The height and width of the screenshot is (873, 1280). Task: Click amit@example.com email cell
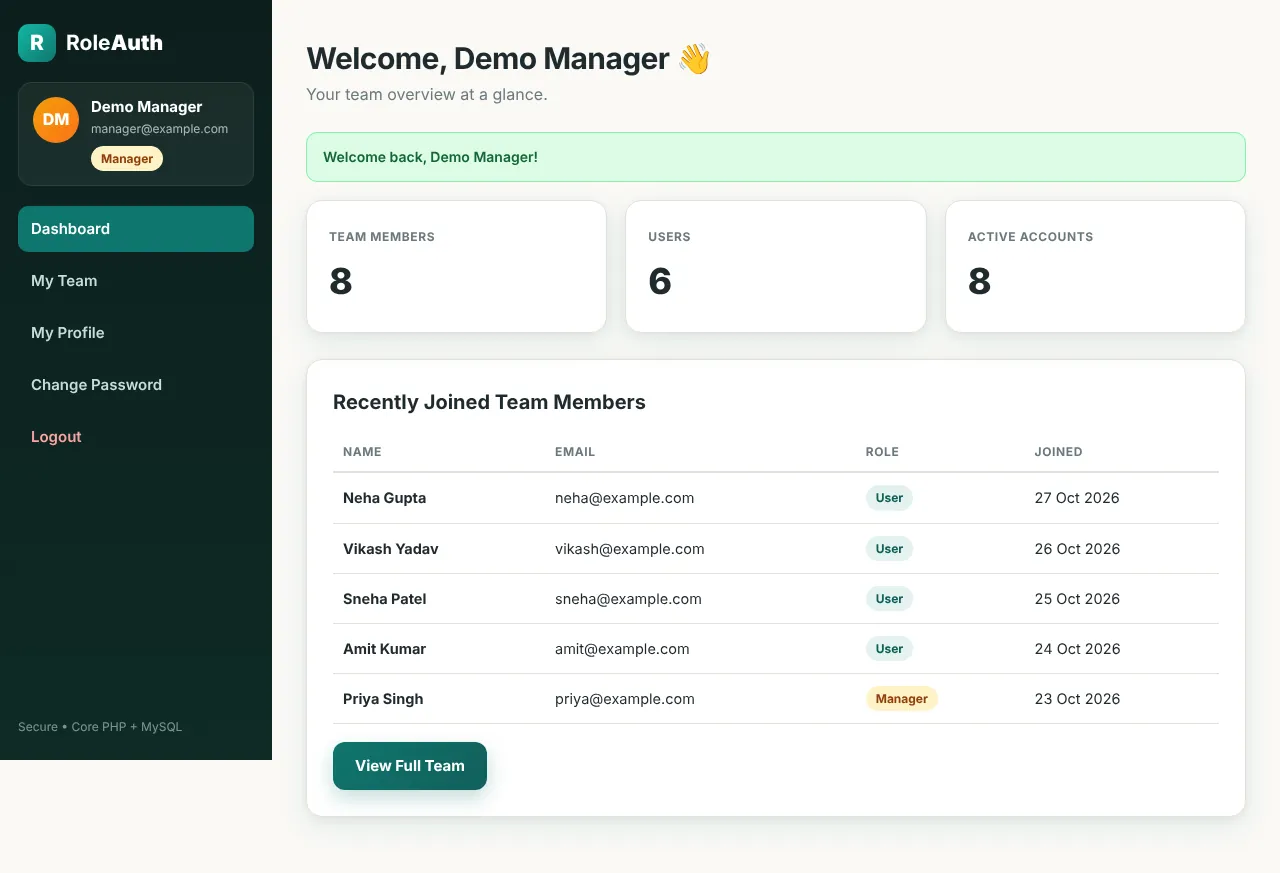622,649
